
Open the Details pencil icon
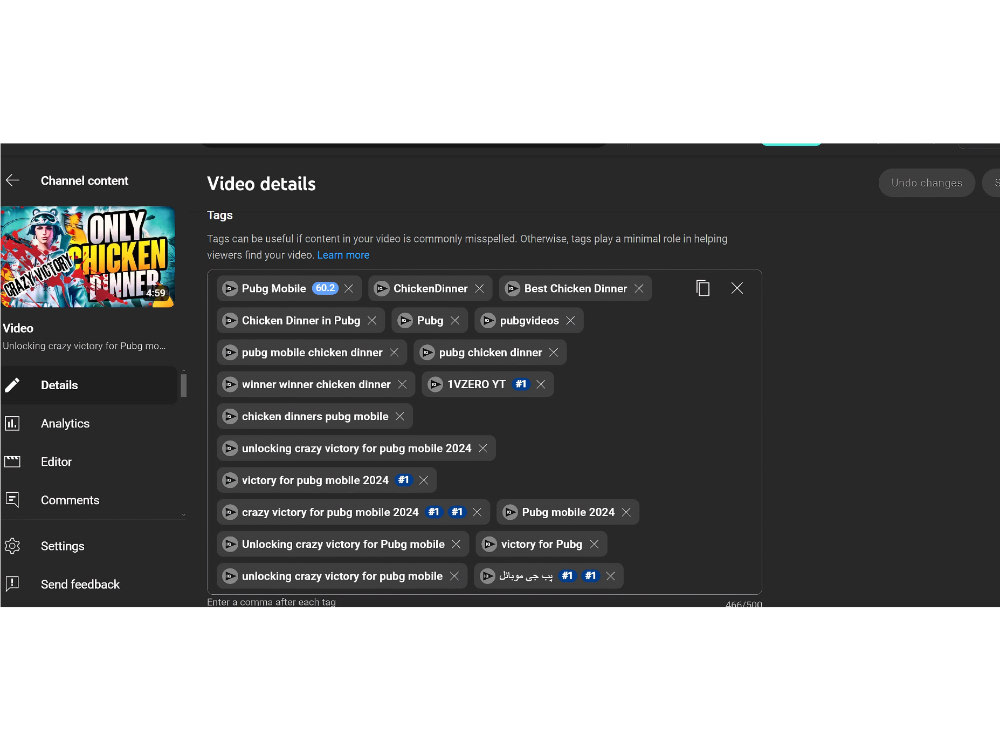coord(12,385)
